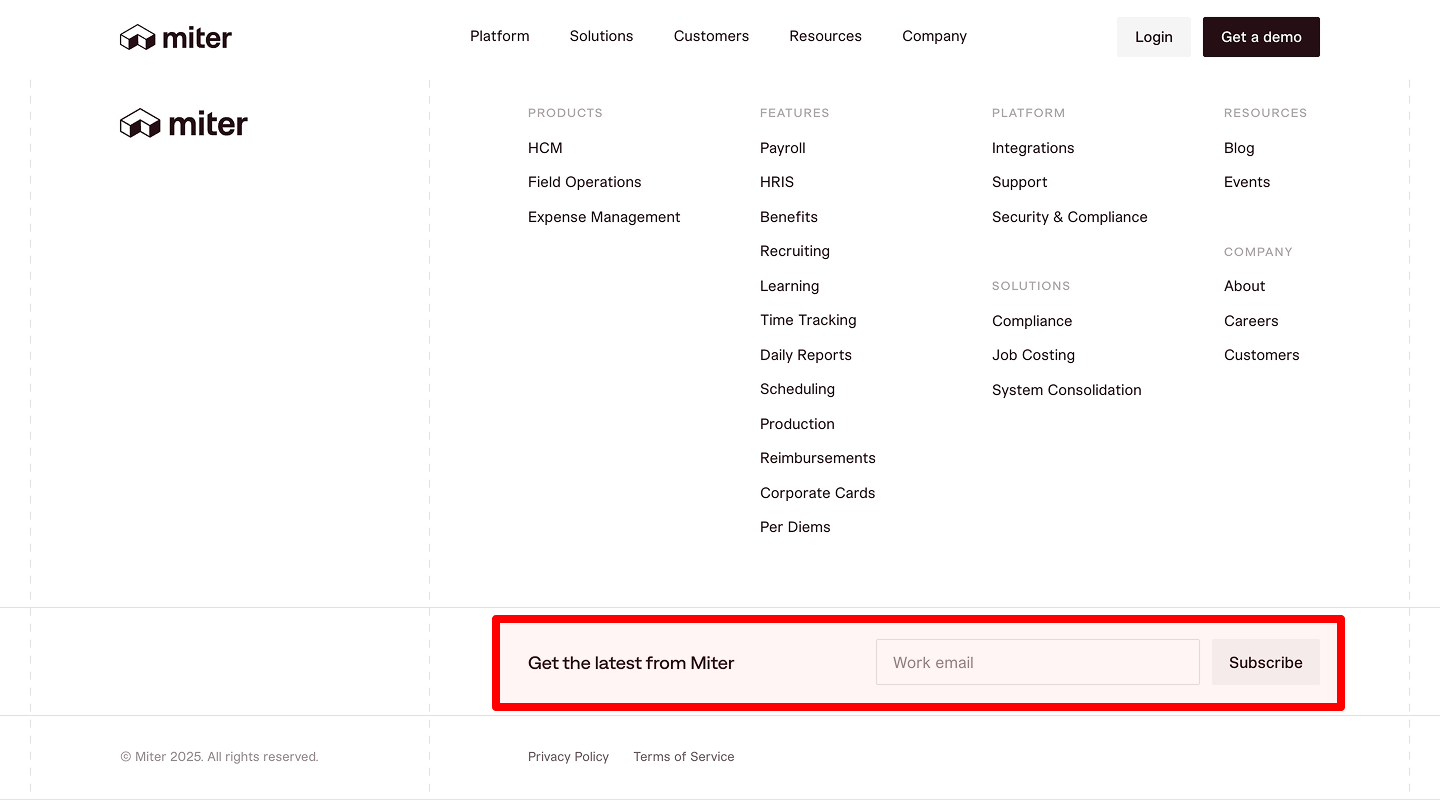The width and height of the screenshot is (1440, 800).
Task: Open the Platform navigation menu
Action: [x=499, y=36]
